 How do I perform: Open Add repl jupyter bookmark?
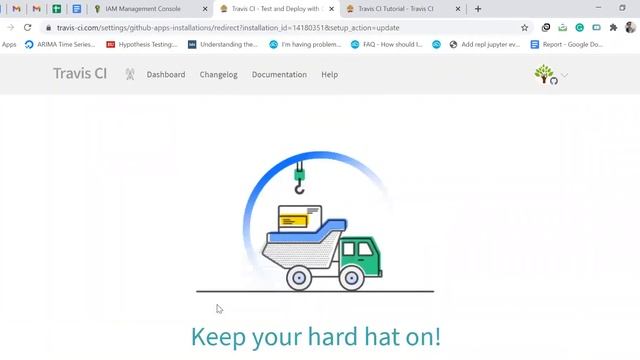pos(484,44)
